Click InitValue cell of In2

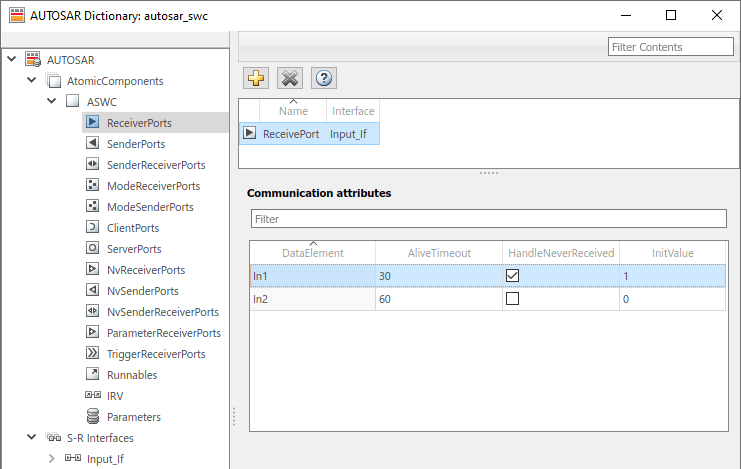672,299
